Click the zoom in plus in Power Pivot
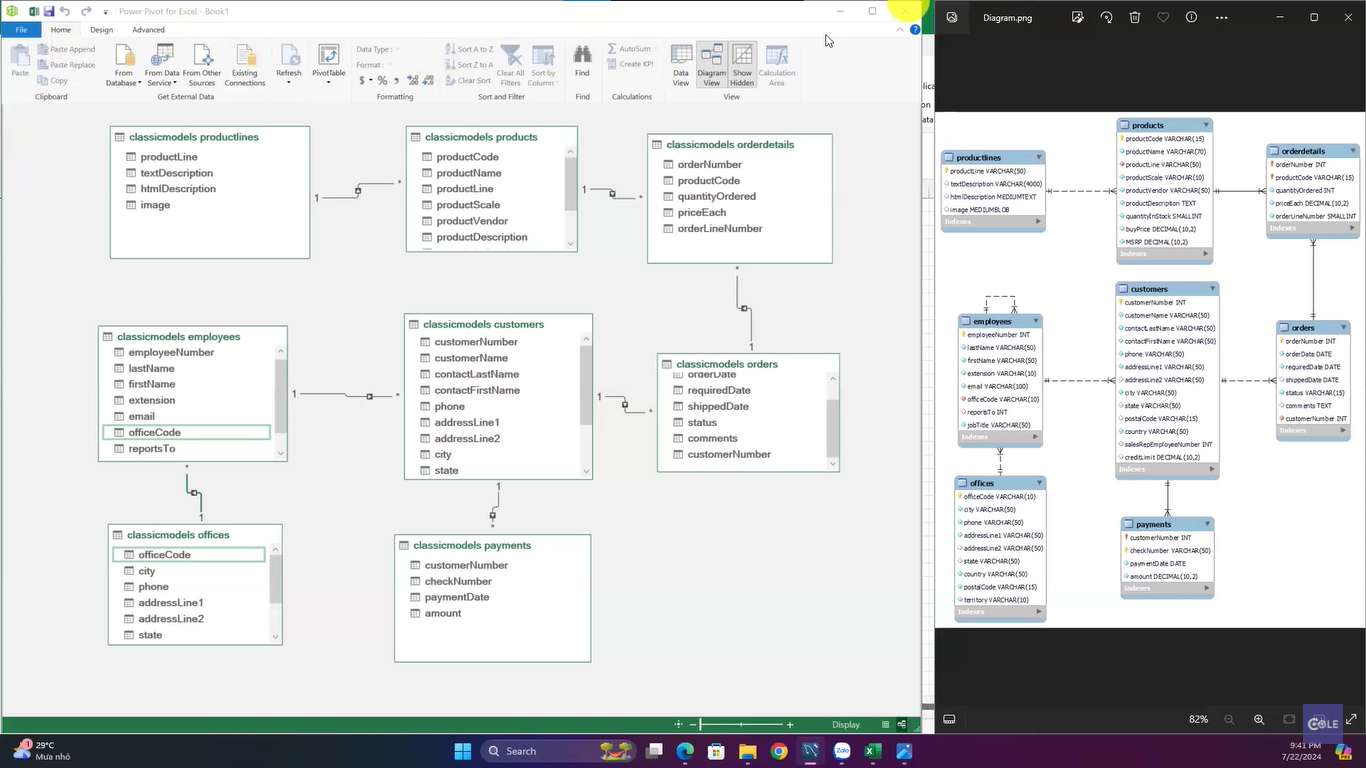 (790, 724)
